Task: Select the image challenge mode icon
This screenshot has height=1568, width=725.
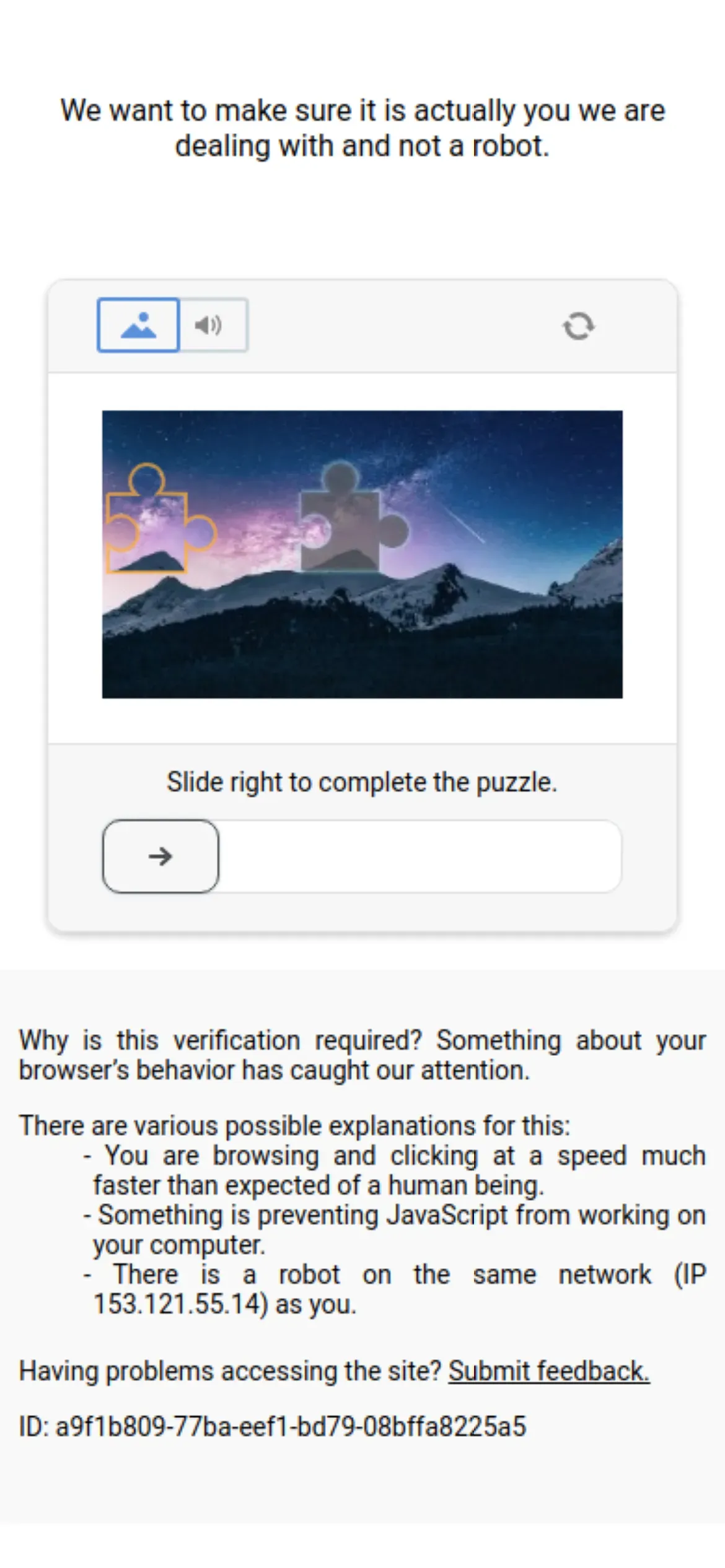Action: click(138, 325)
